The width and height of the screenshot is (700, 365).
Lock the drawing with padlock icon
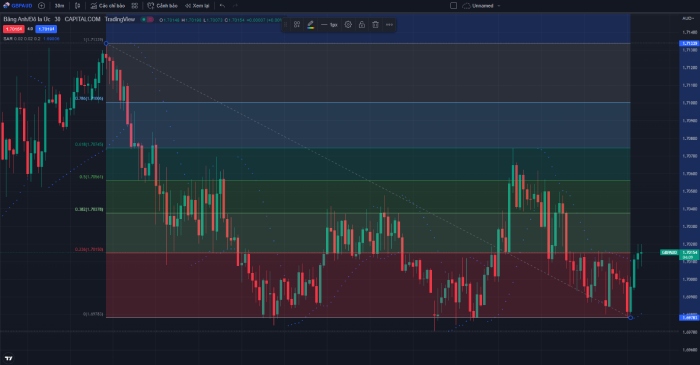click(x=362, y=25)
